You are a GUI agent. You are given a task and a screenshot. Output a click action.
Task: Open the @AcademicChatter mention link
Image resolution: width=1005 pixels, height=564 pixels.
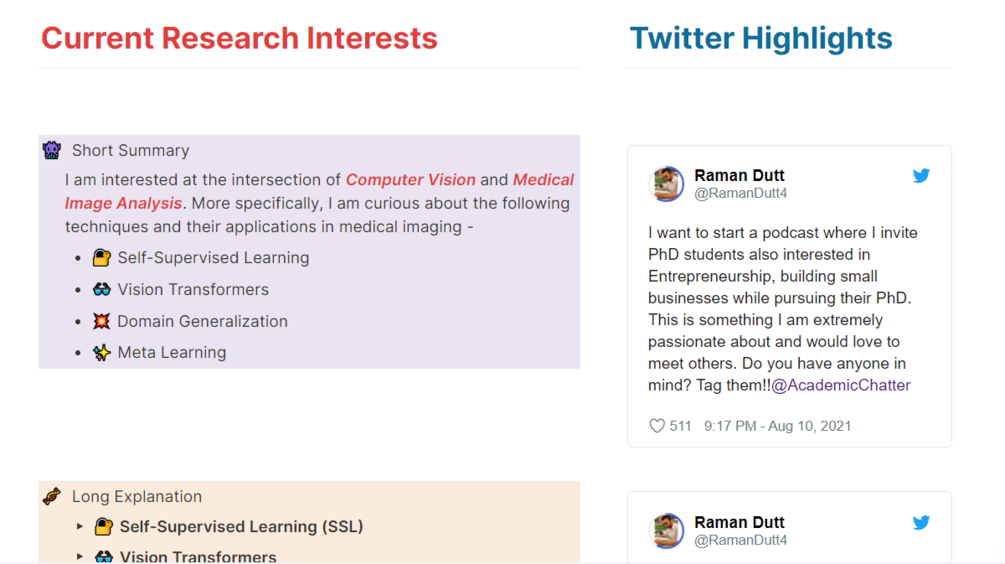(841, 385)
